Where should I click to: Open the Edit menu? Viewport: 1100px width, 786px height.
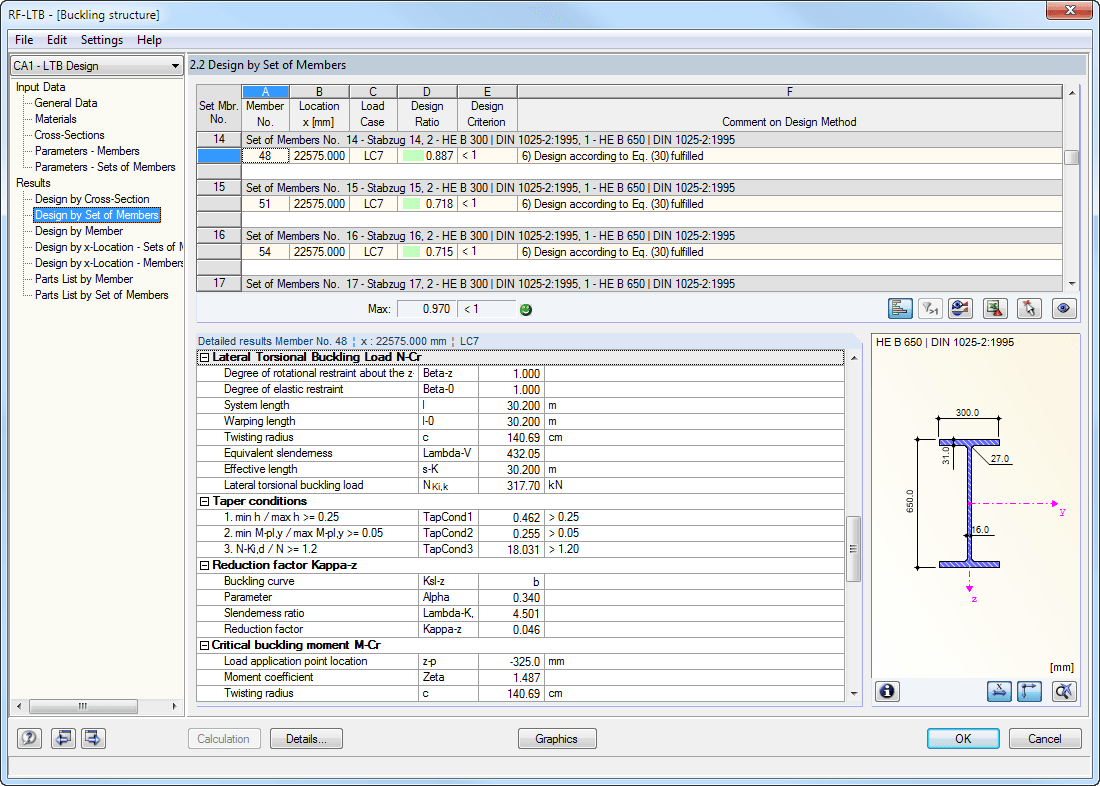57,40
